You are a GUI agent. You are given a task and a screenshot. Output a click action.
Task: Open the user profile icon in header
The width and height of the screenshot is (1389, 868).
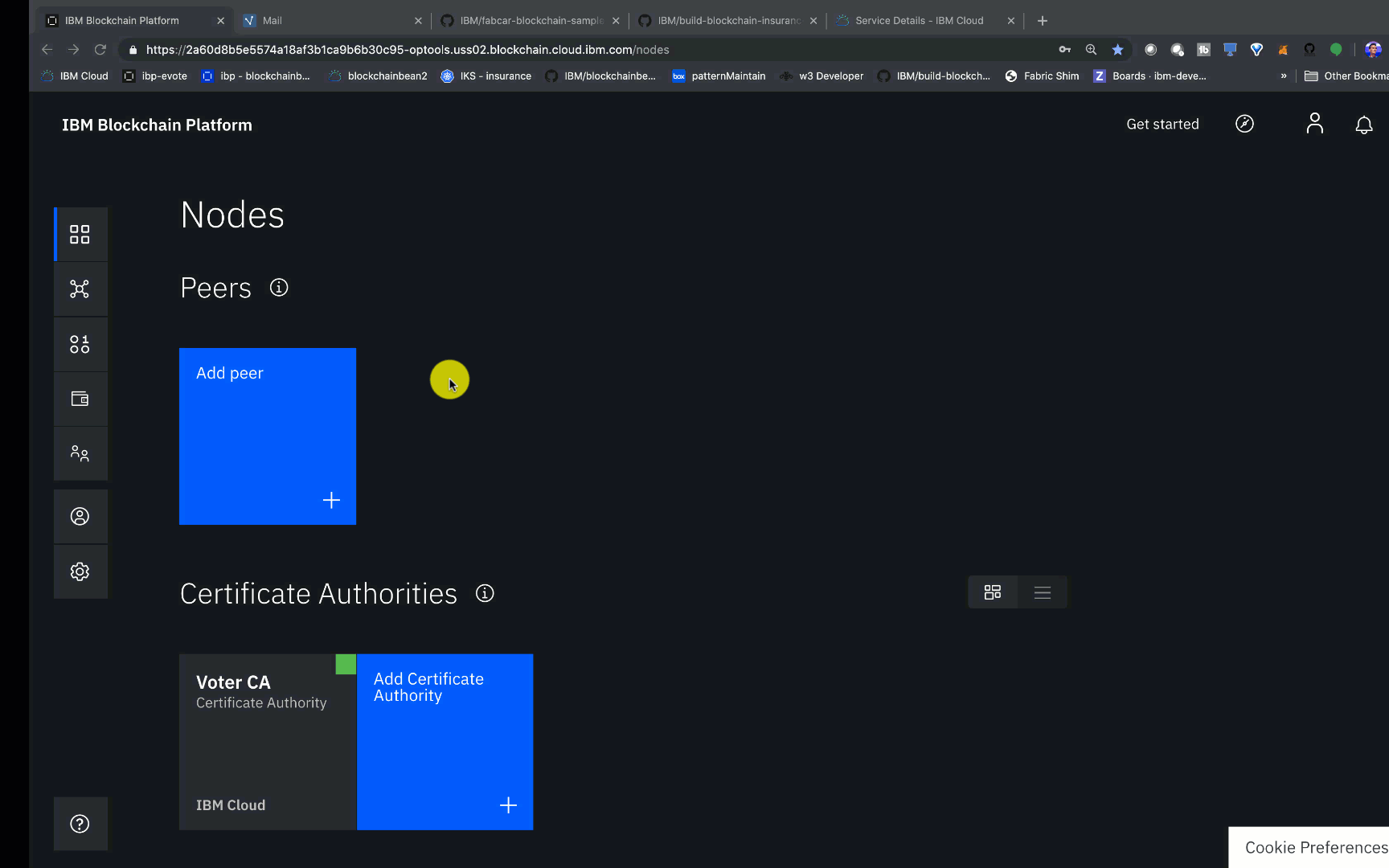1314,124
